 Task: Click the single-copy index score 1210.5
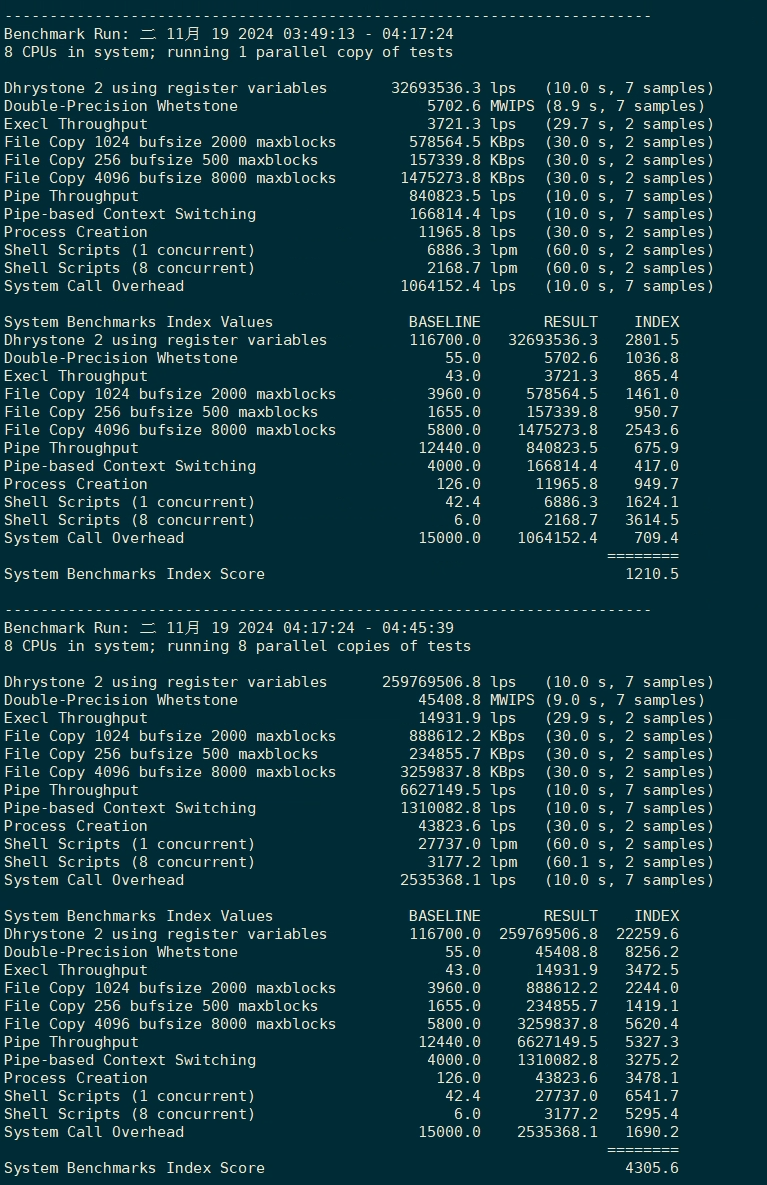tap(652, 574)
